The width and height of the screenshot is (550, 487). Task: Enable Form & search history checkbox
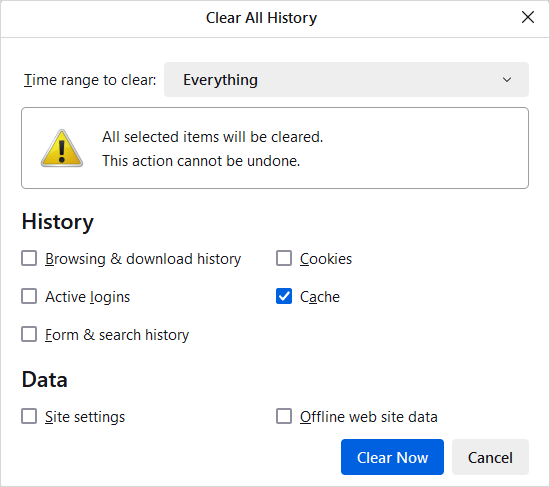click(x=29, y=334)
